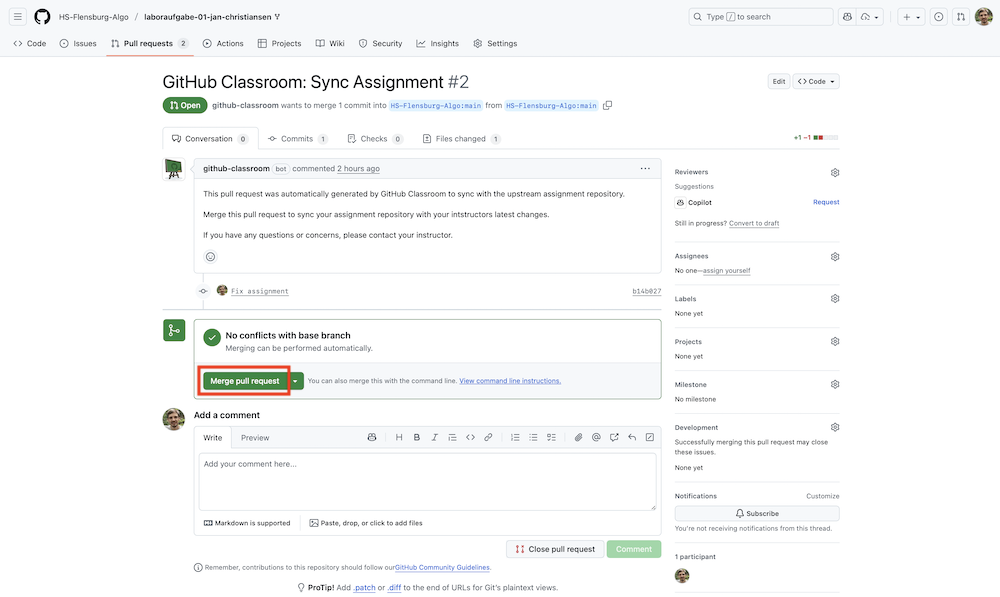
Task: Click the GitHub logo icon
Action: (x=42, y=17)
